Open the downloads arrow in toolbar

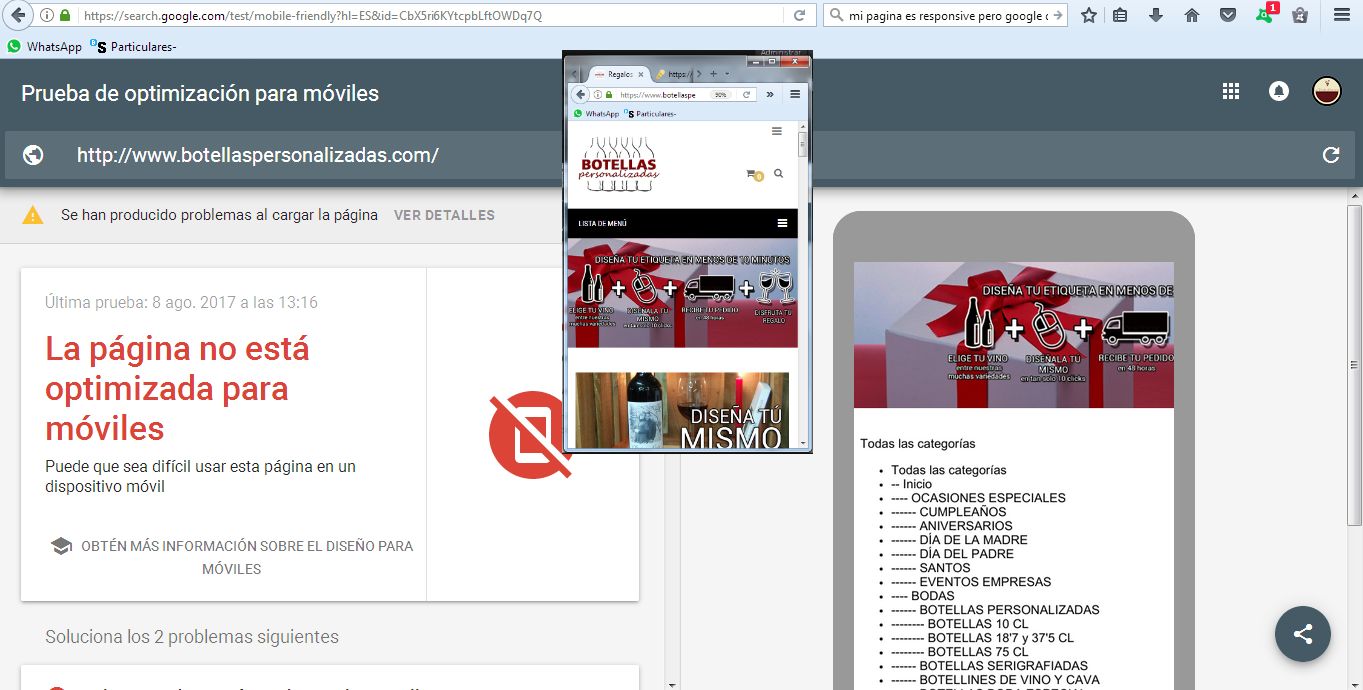(x=1156, y=16)
